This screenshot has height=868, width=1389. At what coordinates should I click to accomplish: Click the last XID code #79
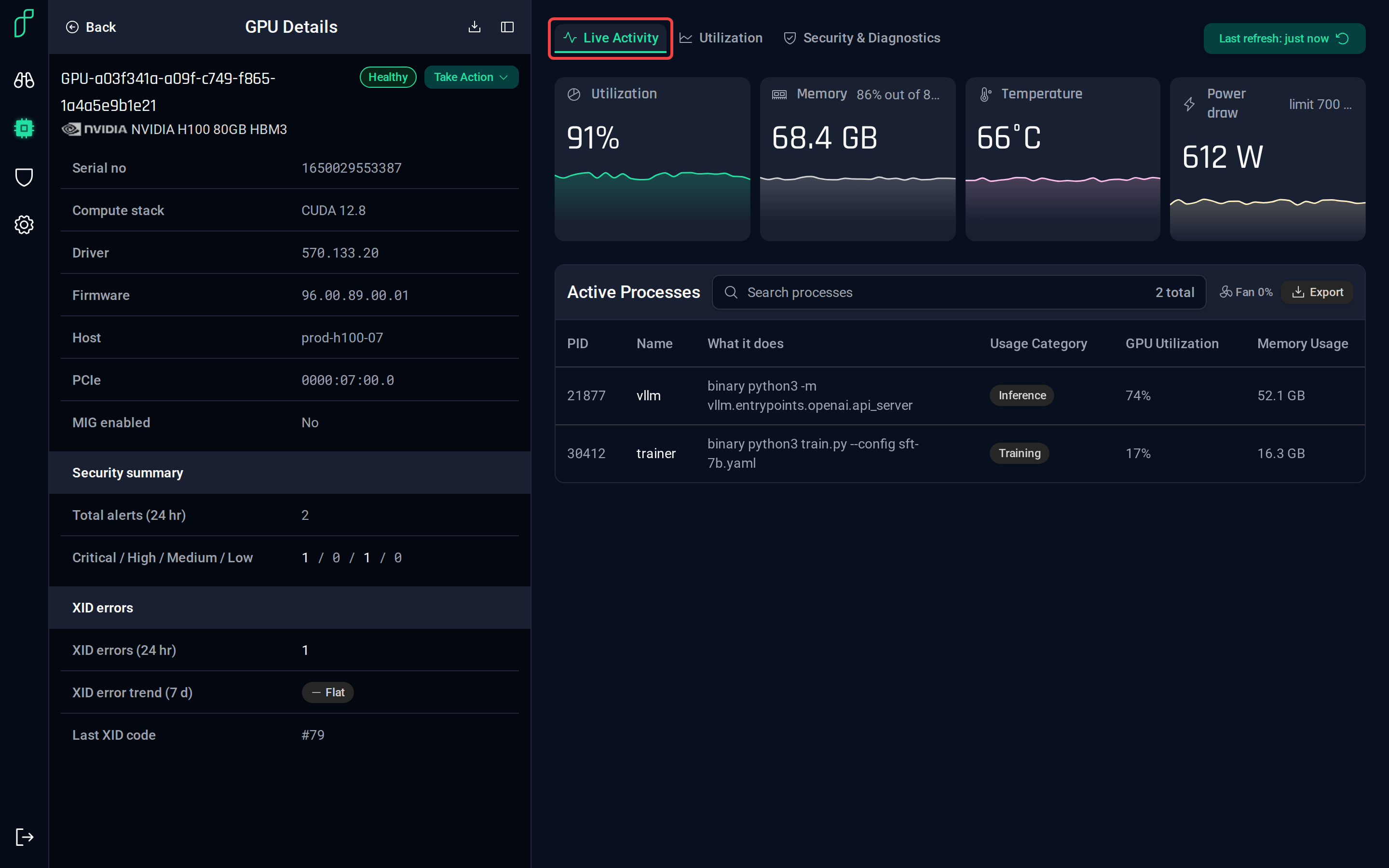point(313,735)
